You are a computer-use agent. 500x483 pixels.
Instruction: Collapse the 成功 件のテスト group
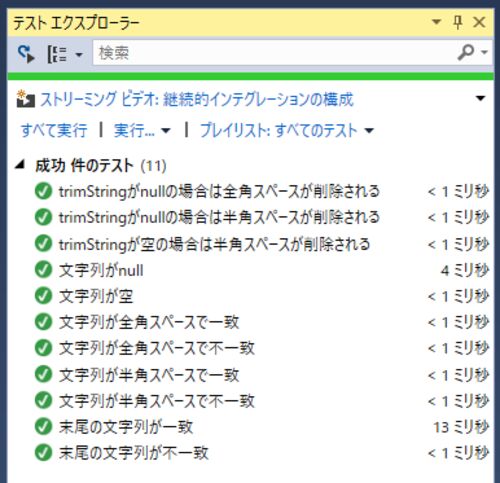21,165
